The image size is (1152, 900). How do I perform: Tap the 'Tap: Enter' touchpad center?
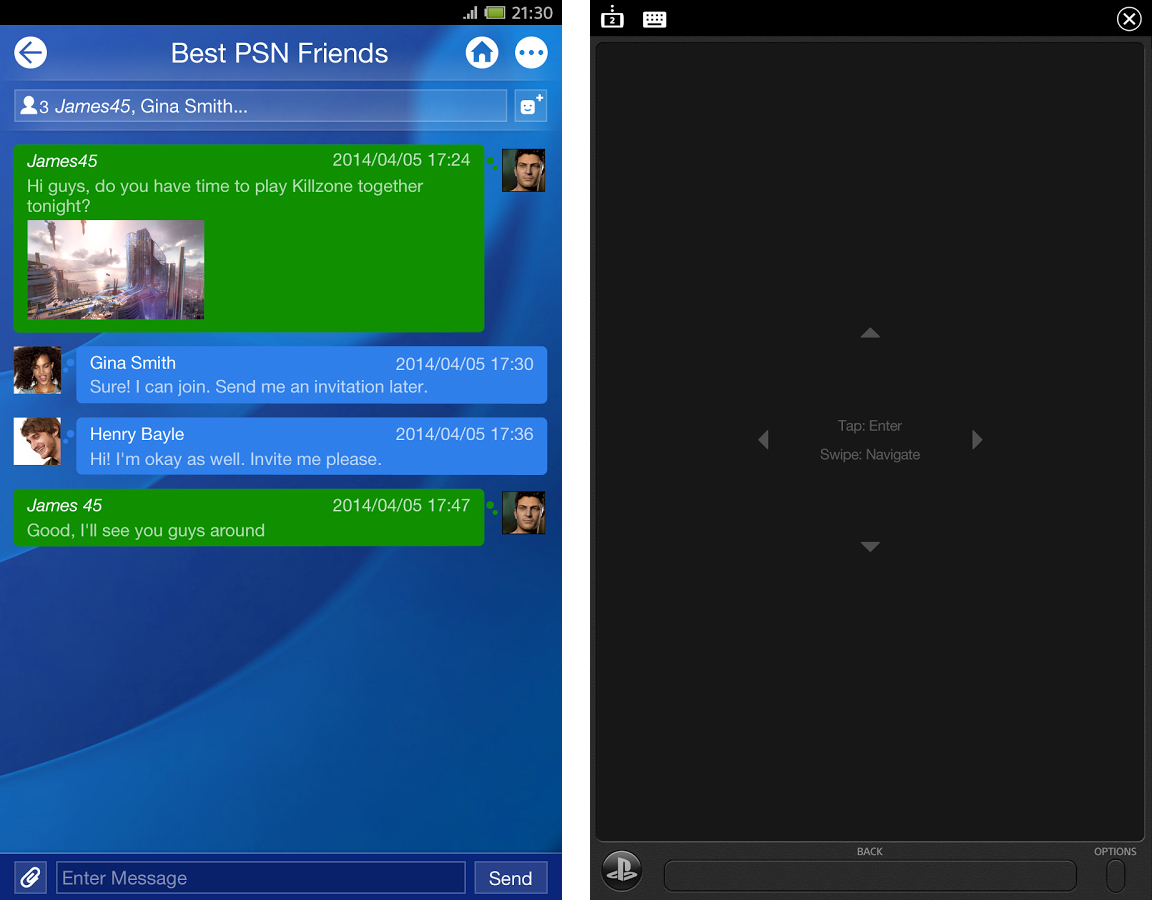click(x=870, y=425)
